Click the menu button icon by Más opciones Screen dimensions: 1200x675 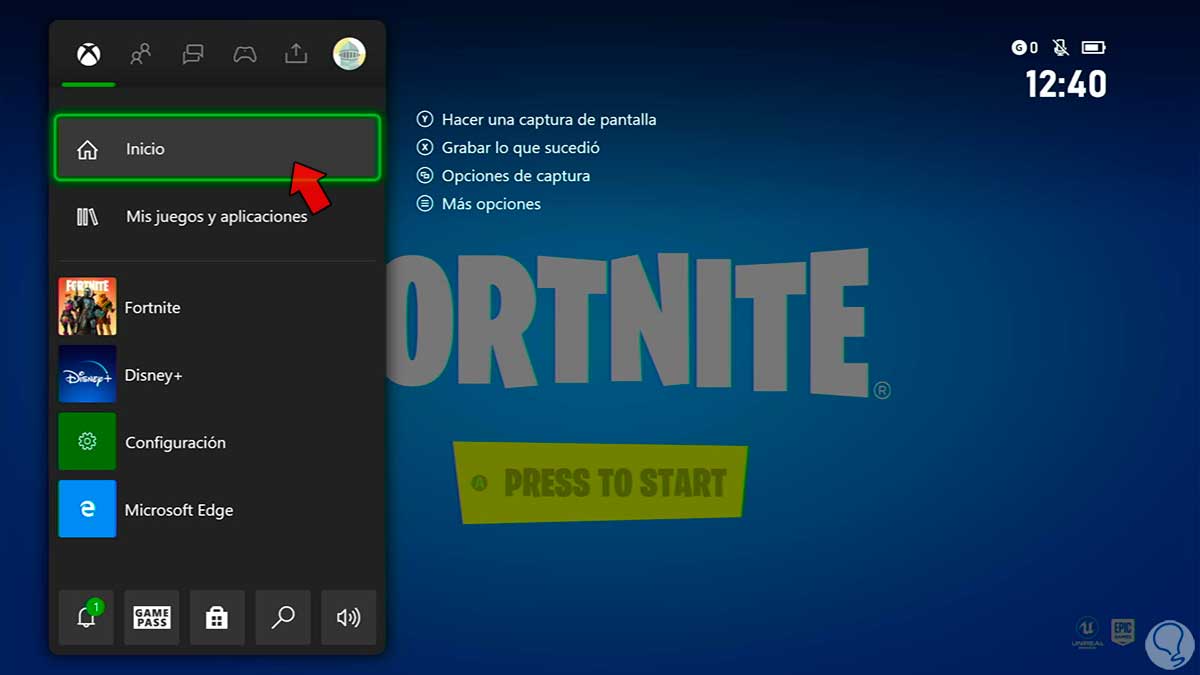click(x=424, y=203)
